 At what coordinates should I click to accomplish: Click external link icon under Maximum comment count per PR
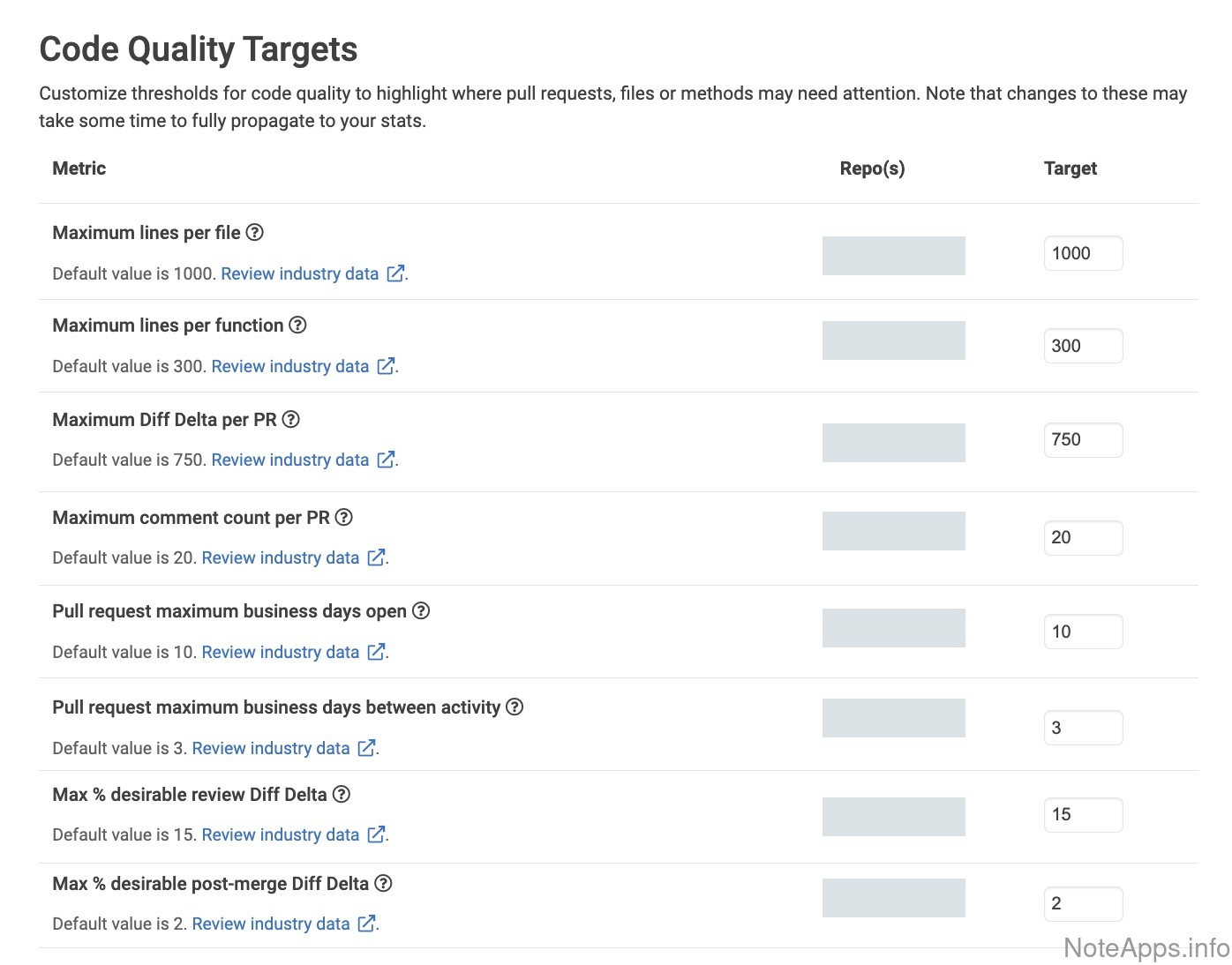tap(377, 557)
